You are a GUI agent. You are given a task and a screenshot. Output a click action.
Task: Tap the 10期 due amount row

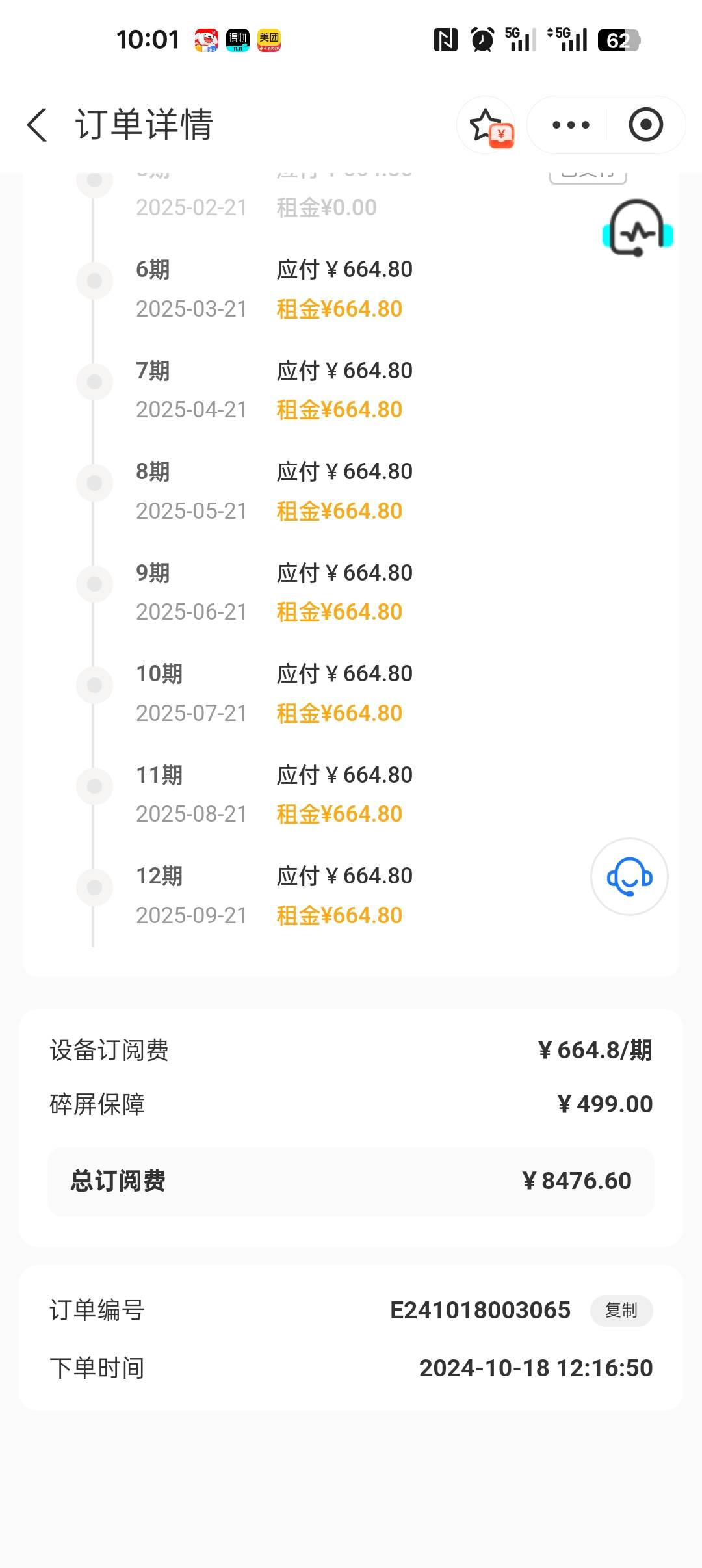(x=344, y=674)
